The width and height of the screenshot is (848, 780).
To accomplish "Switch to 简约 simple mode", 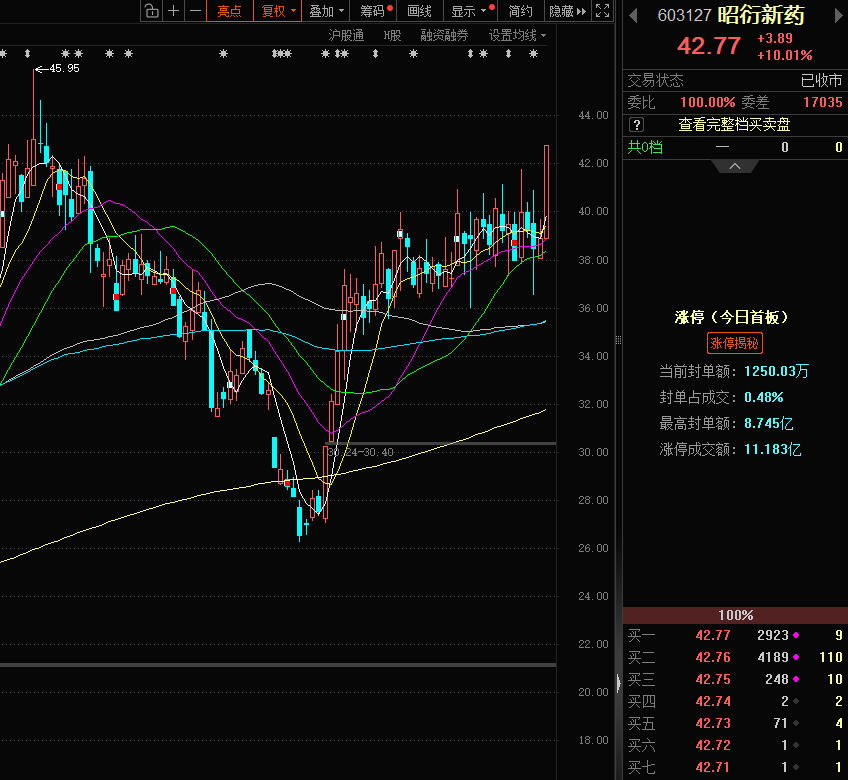I will [x=521, y=11].
